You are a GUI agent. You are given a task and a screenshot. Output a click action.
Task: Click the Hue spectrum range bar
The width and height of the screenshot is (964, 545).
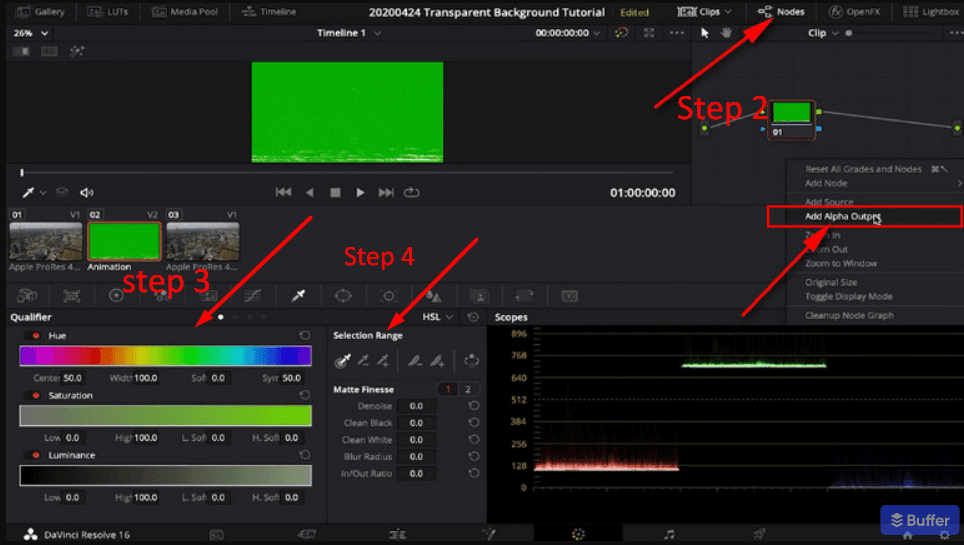[x=165, y=356]
